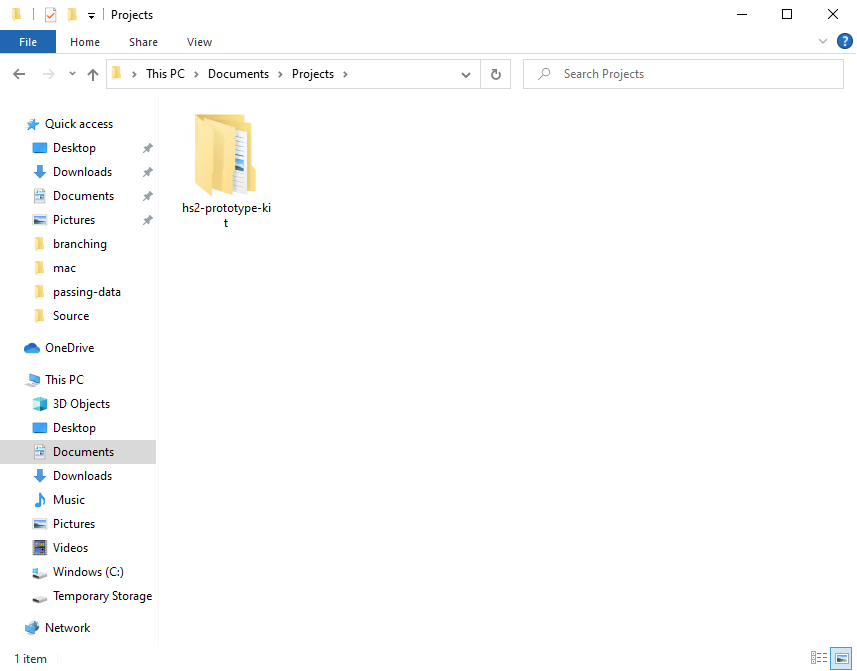The image size is (857, 671).
Task: Click inside the Search Projects box
Action: (x=683, y=73)
